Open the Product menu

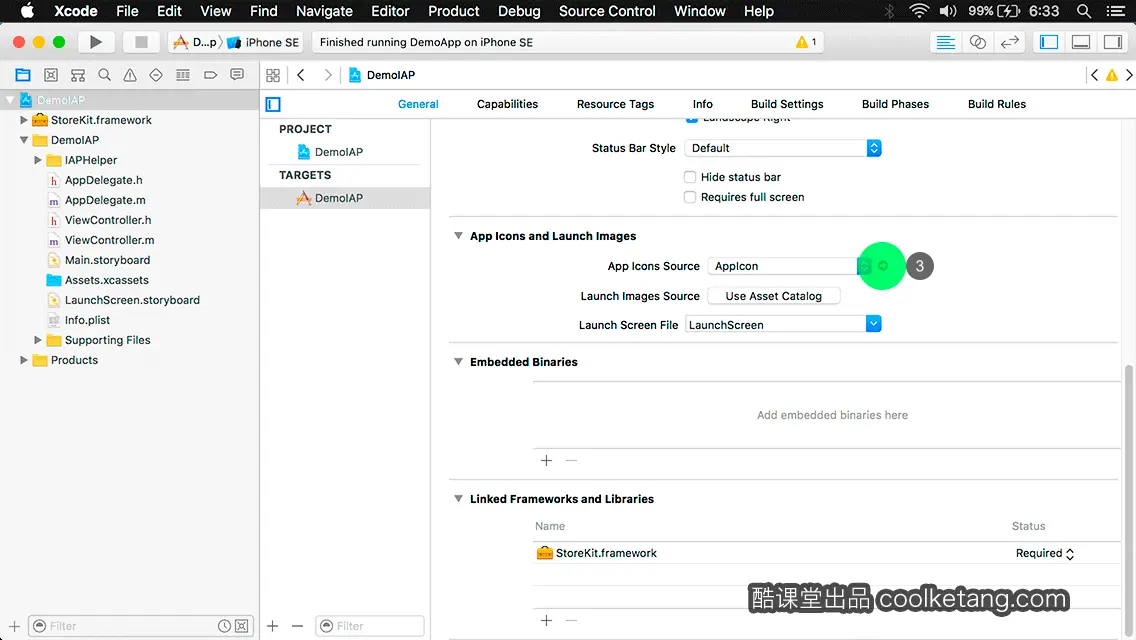454,11
